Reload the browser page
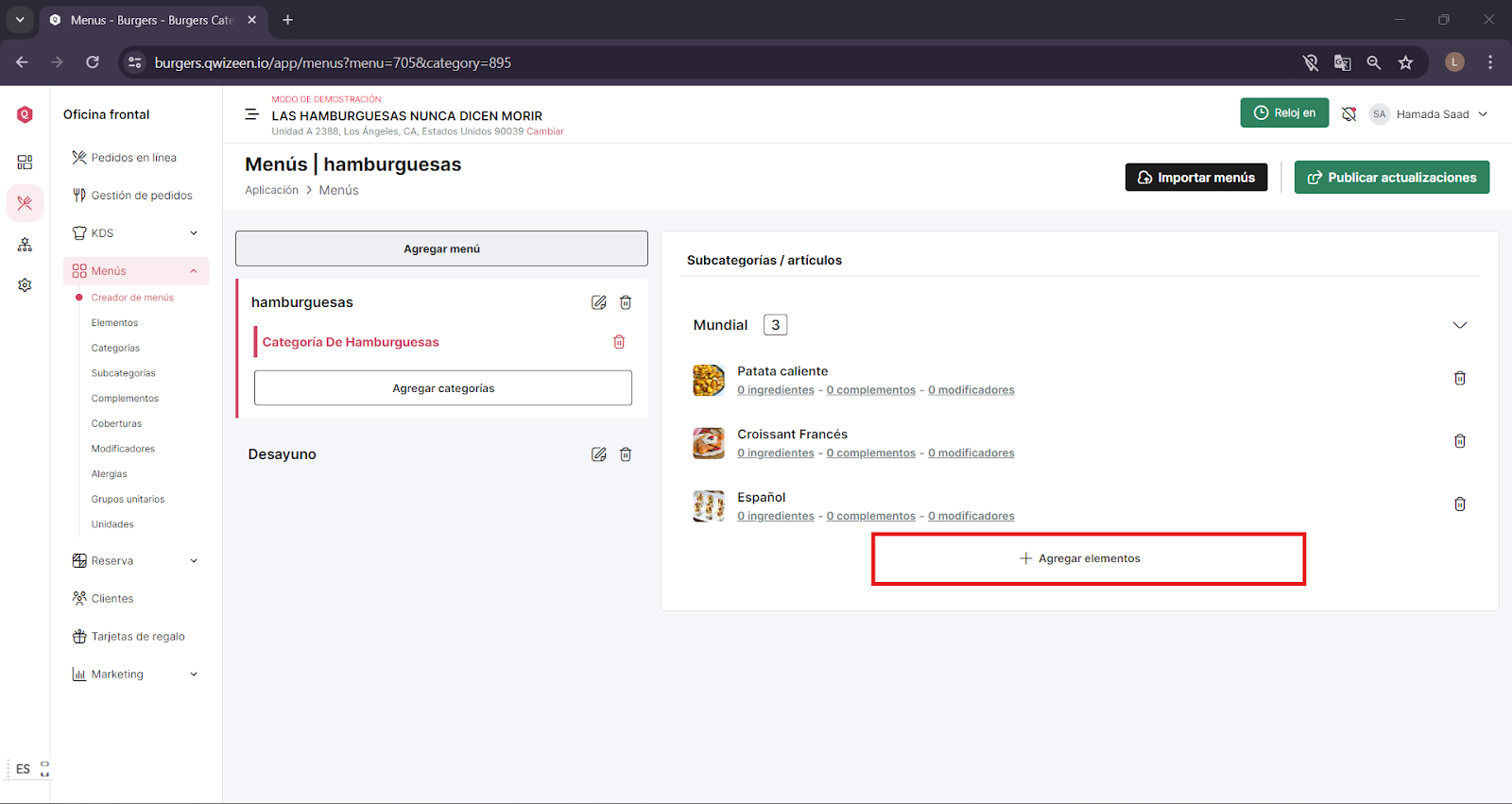The width and height of the screenshot is (1512, 804). pyautogui.click(x=93, y=62)
